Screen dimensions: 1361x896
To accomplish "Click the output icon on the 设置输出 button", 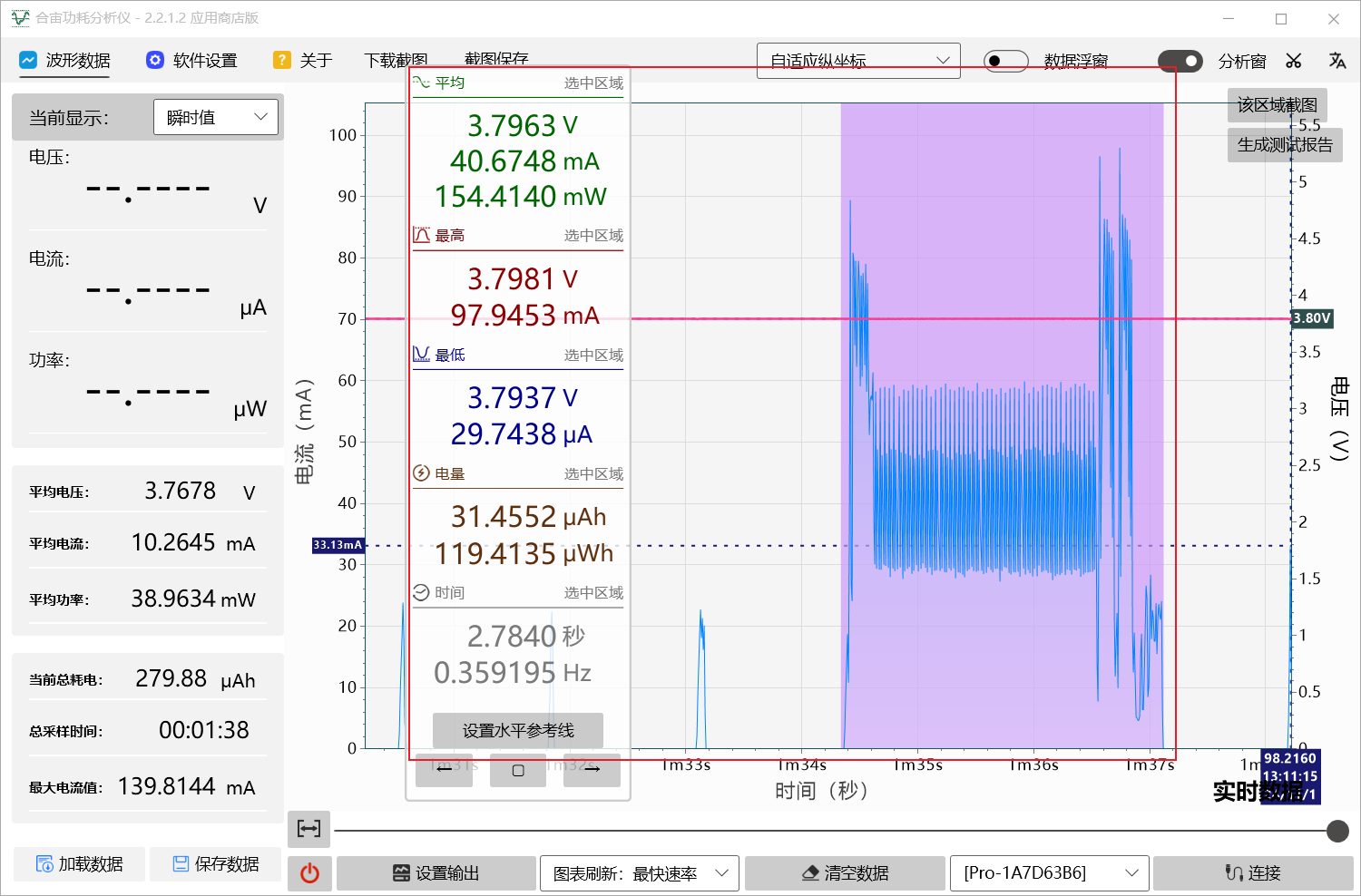I will click(x=401, y=873).
